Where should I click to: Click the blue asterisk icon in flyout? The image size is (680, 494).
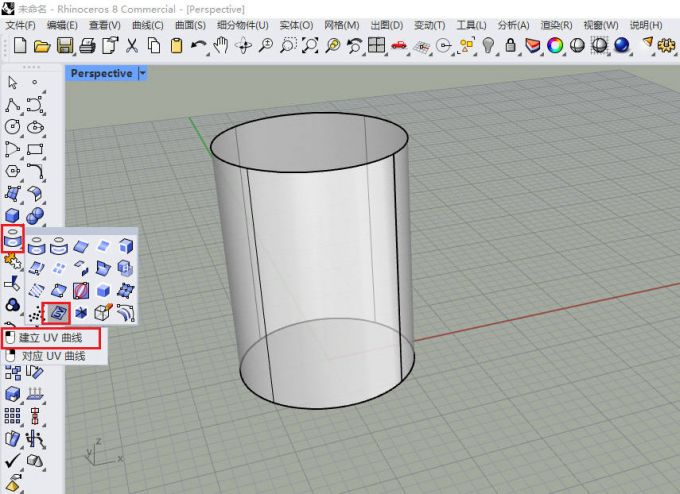(x=81, y=313)
